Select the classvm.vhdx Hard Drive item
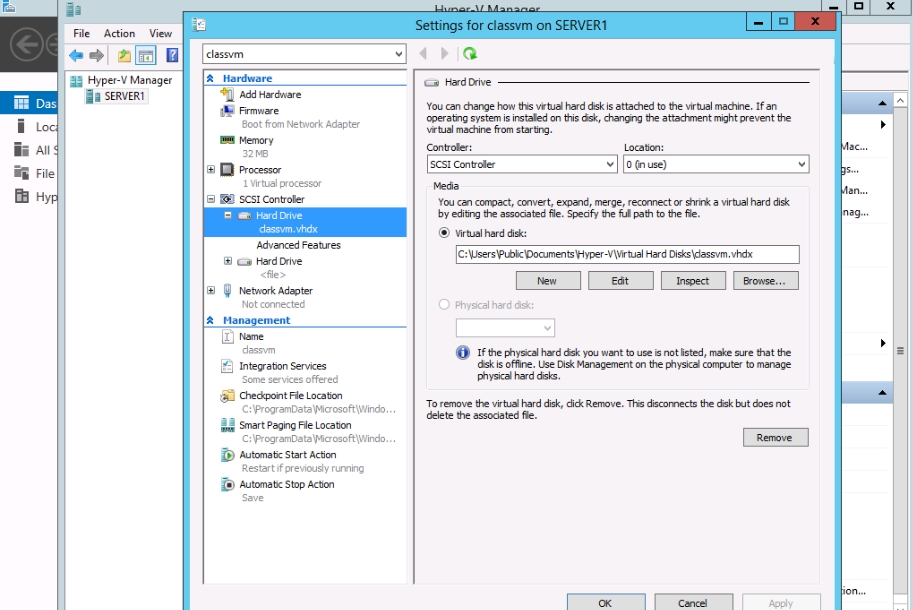 click(x=305, y=222)
